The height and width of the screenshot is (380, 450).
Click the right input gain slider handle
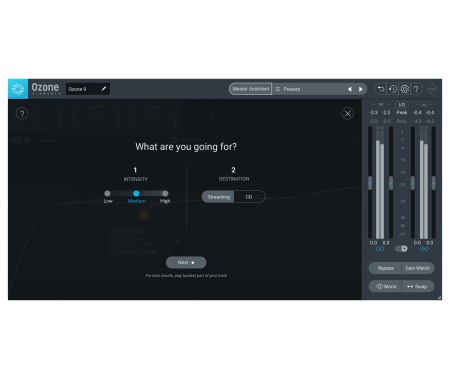(x=391, y=183)
